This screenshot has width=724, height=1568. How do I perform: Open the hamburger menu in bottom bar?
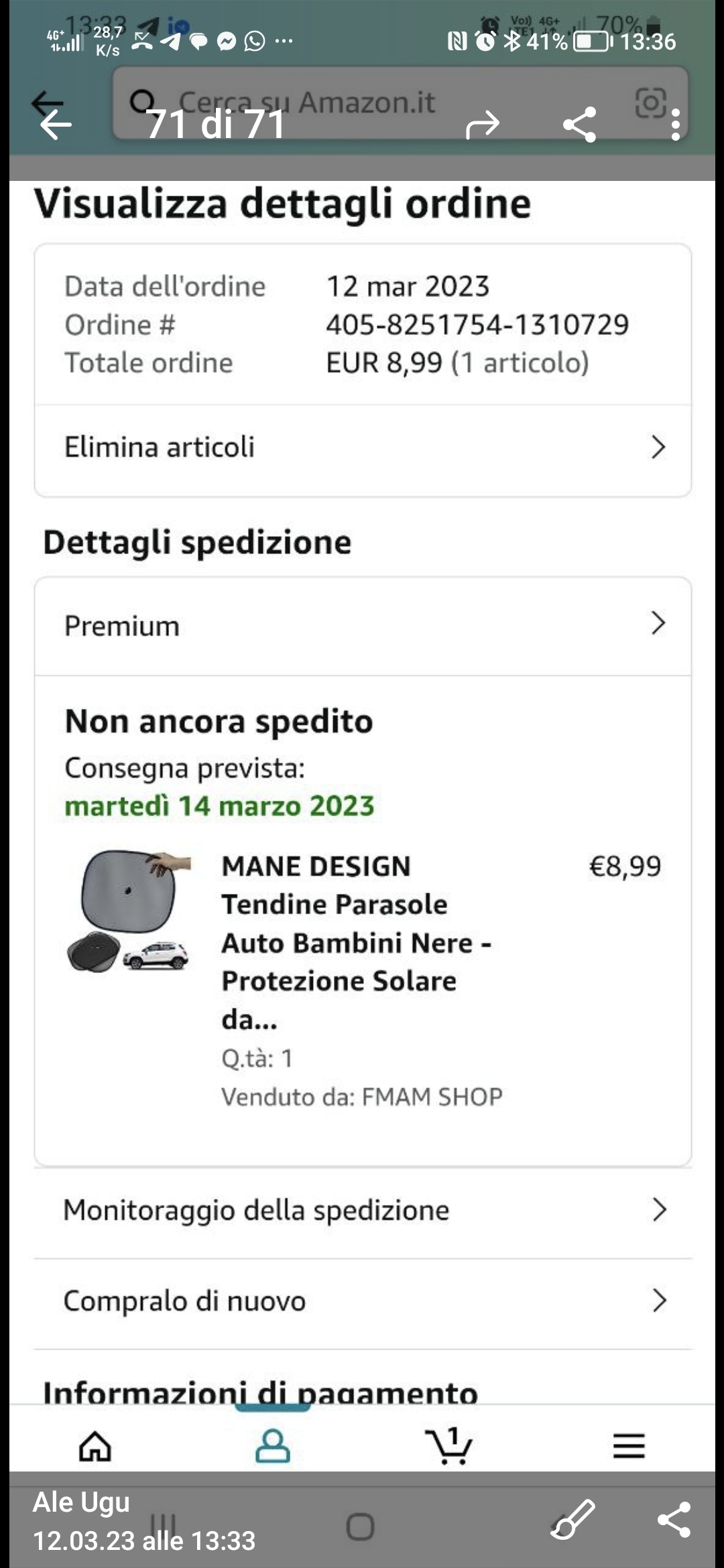point(628,1446)
